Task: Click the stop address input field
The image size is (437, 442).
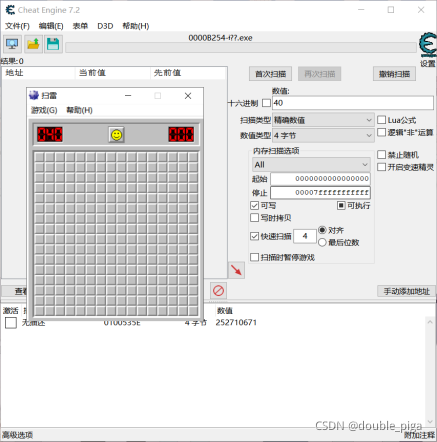Action: coord(320,193)
